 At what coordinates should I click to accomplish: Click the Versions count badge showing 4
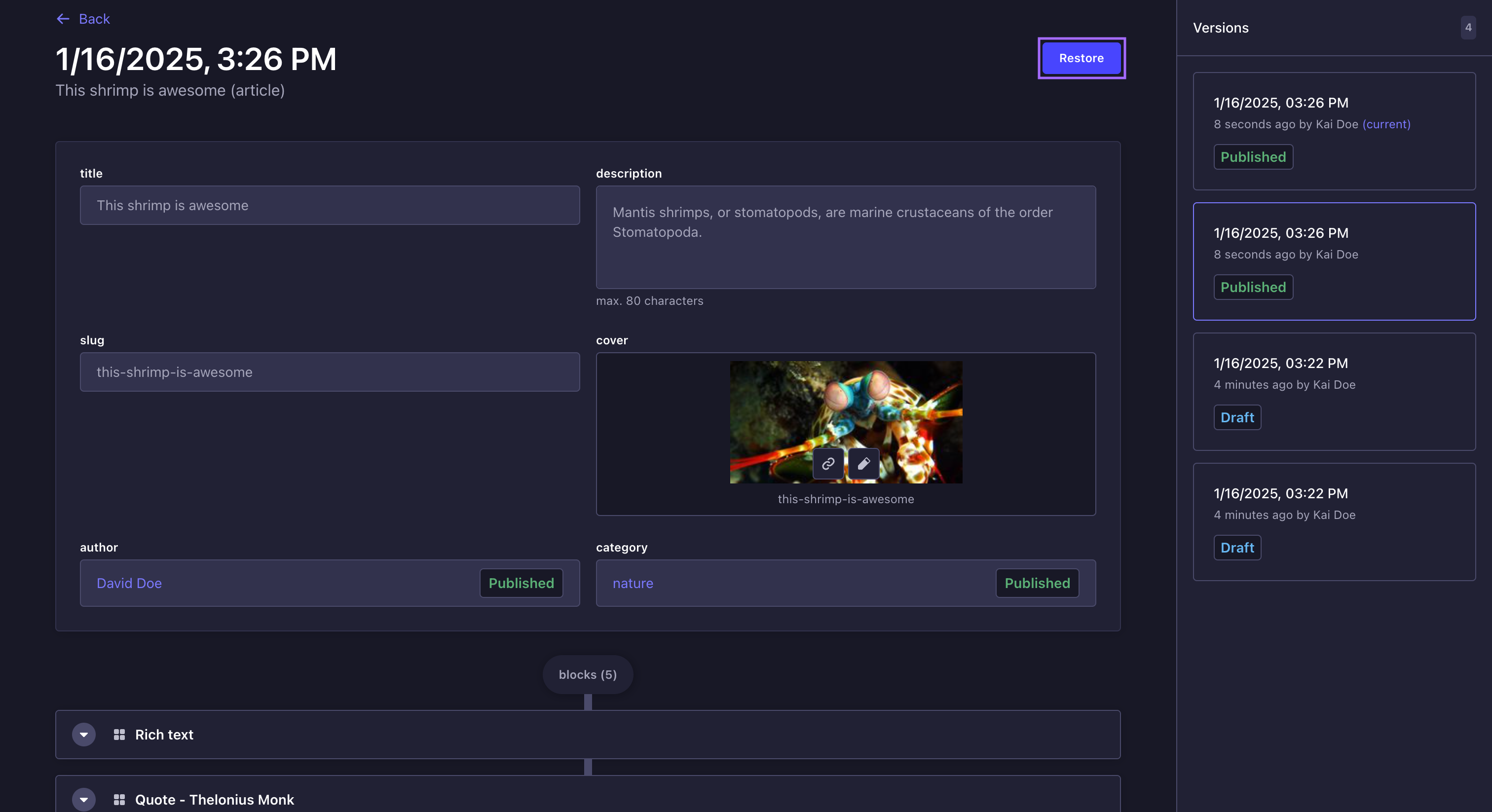[1468, 27]
